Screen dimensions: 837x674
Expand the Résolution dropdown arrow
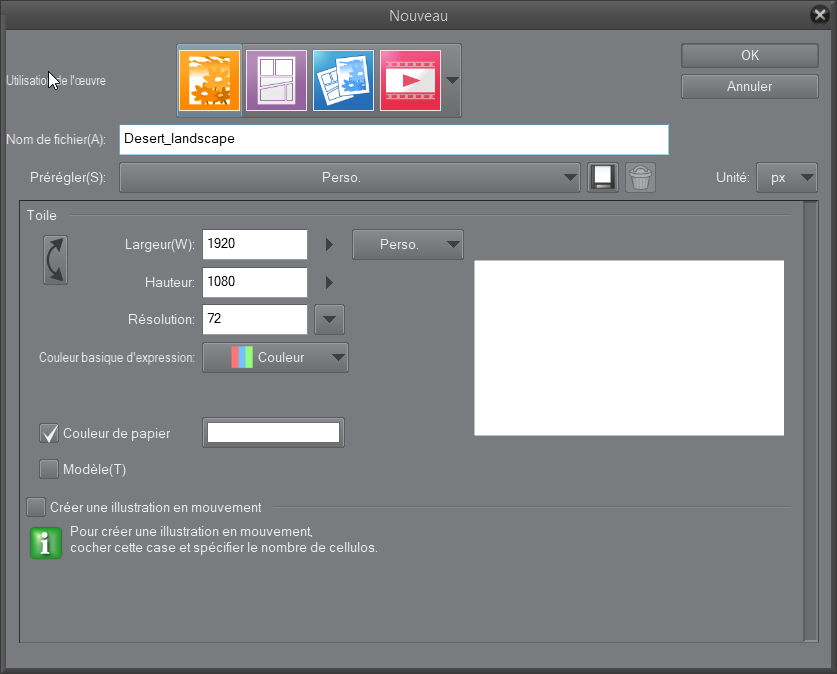tap(329, 320)
